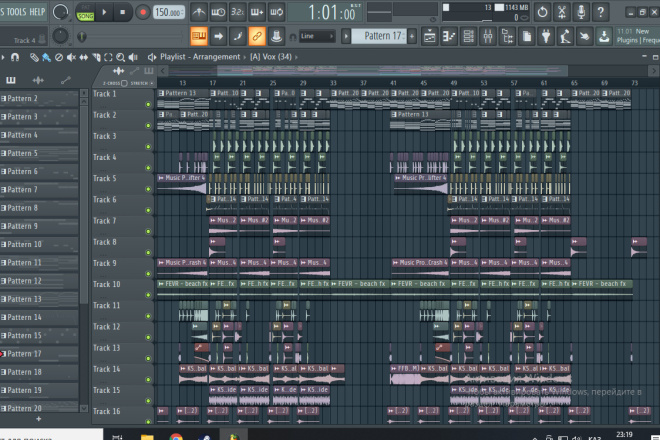
Task: Click the Track 14 header label
Action: click(x=106, y=369)
